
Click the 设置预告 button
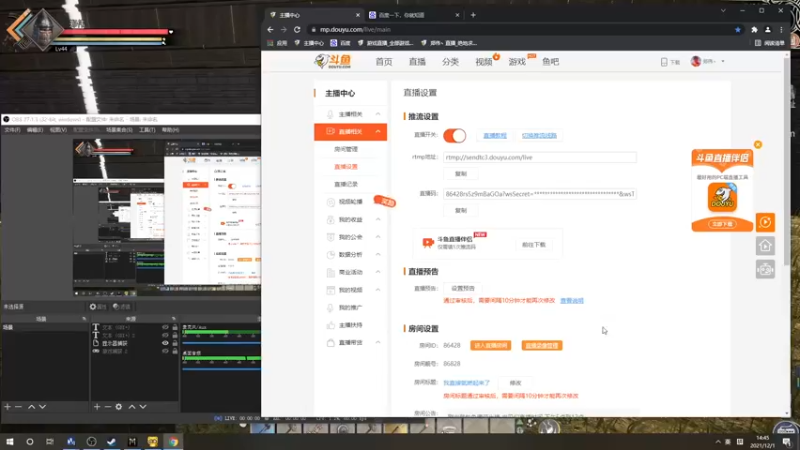(x=463, y=288)
